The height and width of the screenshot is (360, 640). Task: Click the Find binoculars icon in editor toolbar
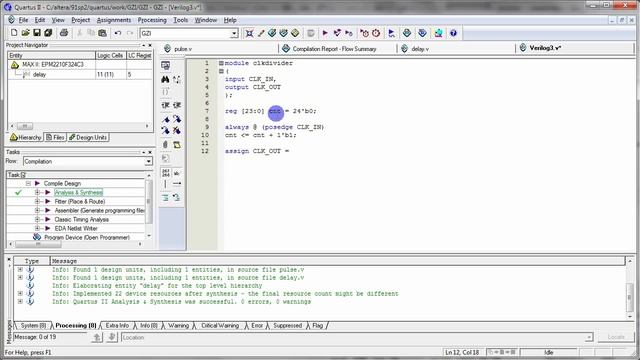165,79
